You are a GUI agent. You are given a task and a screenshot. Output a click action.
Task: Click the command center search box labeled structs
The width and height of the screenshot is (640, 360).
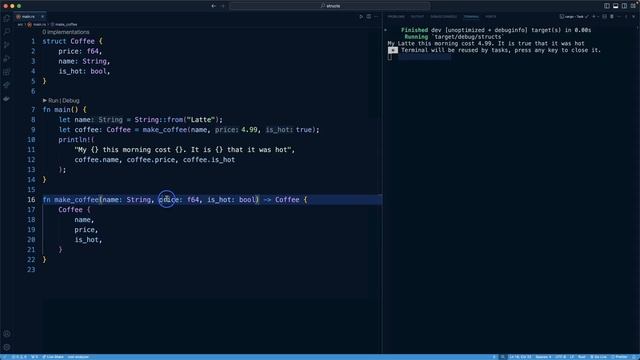click(x=330, y=6)
